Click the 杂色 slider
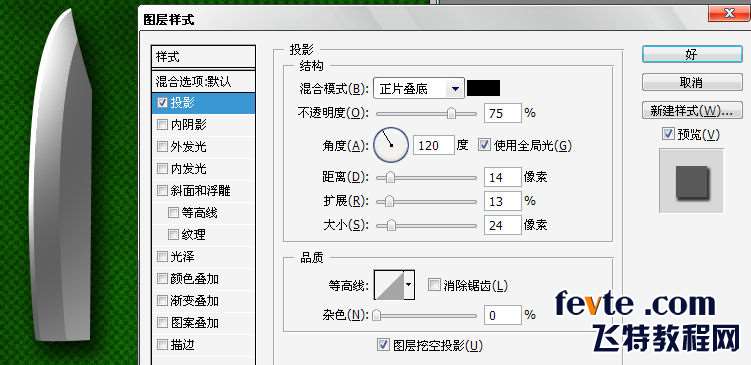This screenshot has width=751, height=365. 426,315
